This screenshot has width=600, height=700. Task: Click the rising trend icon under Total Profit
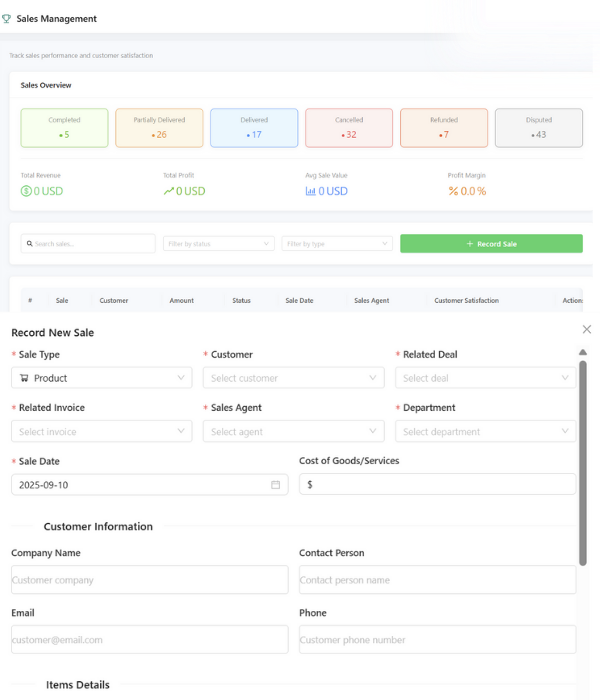tap(168, 191)
